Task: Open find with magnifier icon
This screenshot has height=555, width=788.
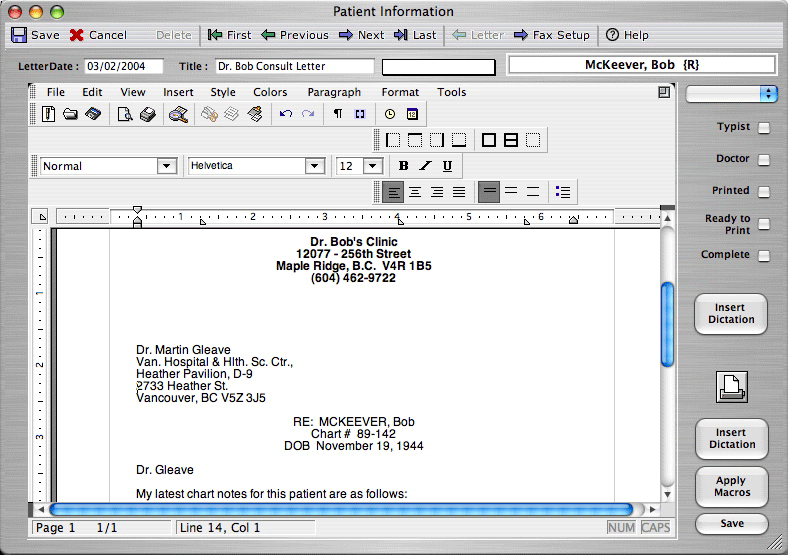Action: 178,114
